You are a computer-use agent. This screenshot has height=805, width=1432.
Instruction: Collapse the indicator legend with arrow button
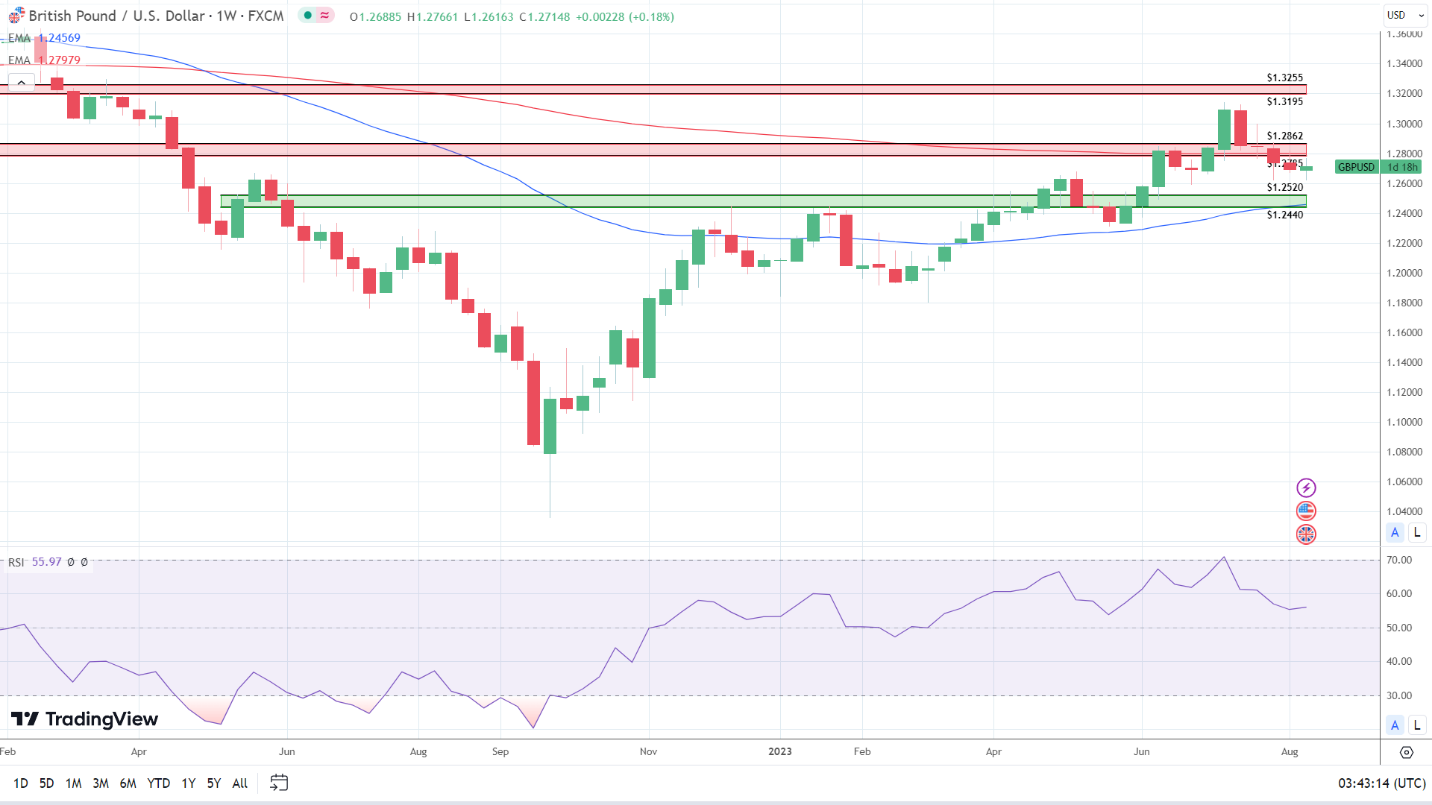click(21, 83)
